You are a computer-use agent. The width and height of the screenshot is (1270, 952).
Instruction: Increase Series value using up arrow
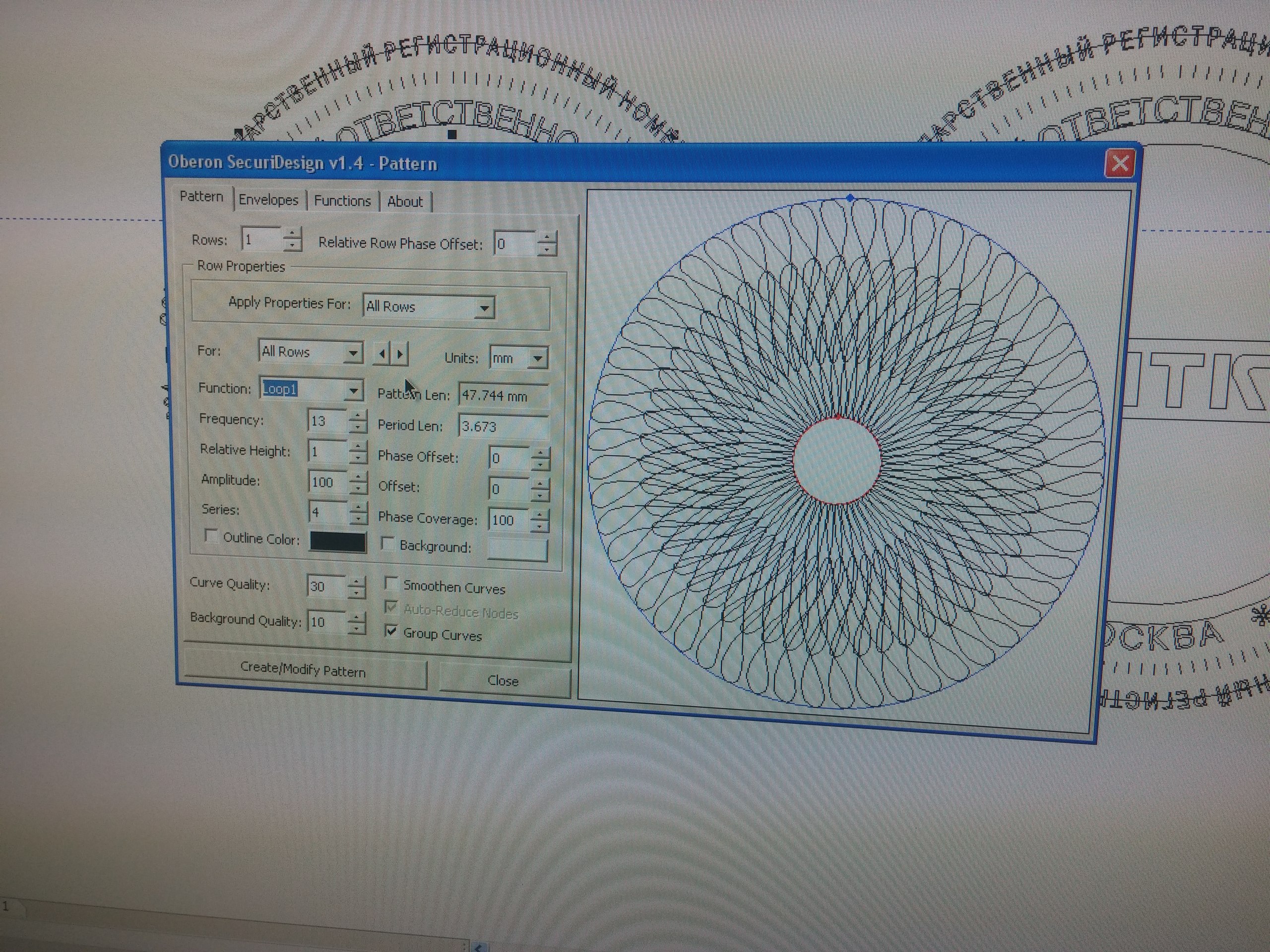click(358, 507)
